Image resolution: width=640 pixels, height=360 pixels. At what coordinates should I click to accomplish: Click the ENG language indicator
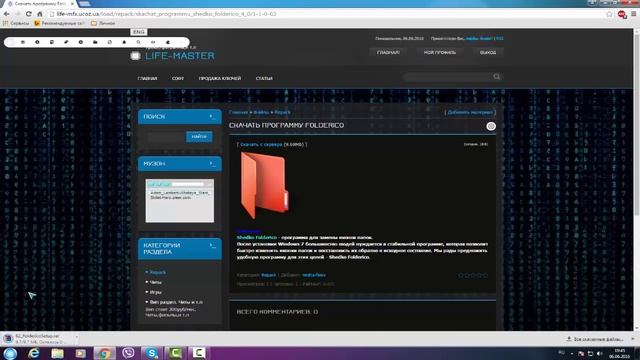pyautogui.click(x=139, y=32)
